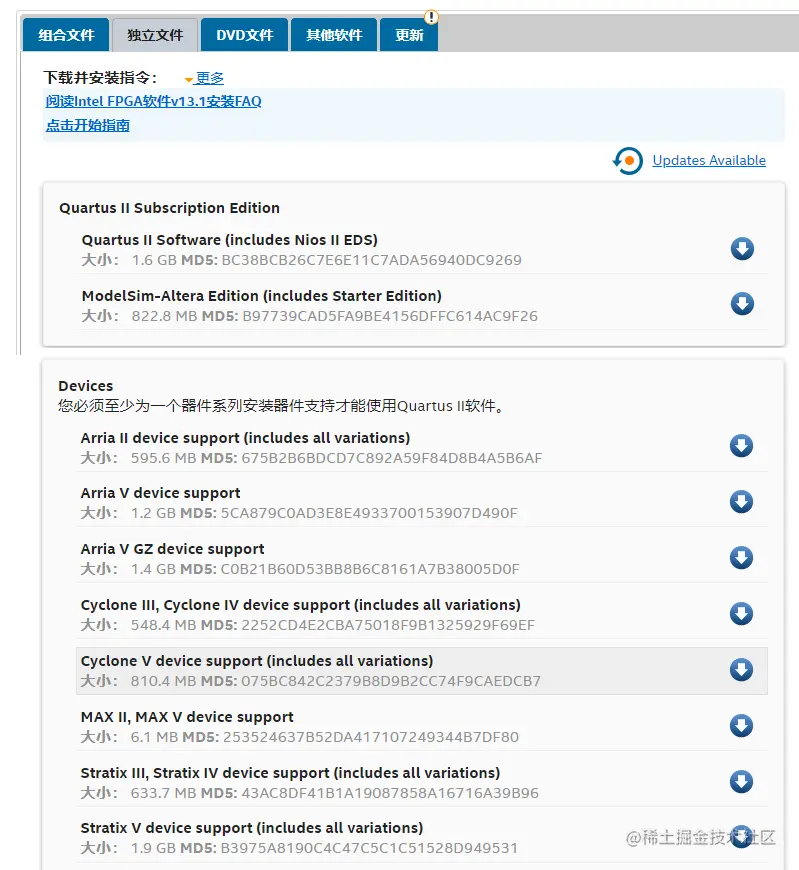Click MAX II, MAX V device support title
The image size is (799, 870).
pos(187,717)
